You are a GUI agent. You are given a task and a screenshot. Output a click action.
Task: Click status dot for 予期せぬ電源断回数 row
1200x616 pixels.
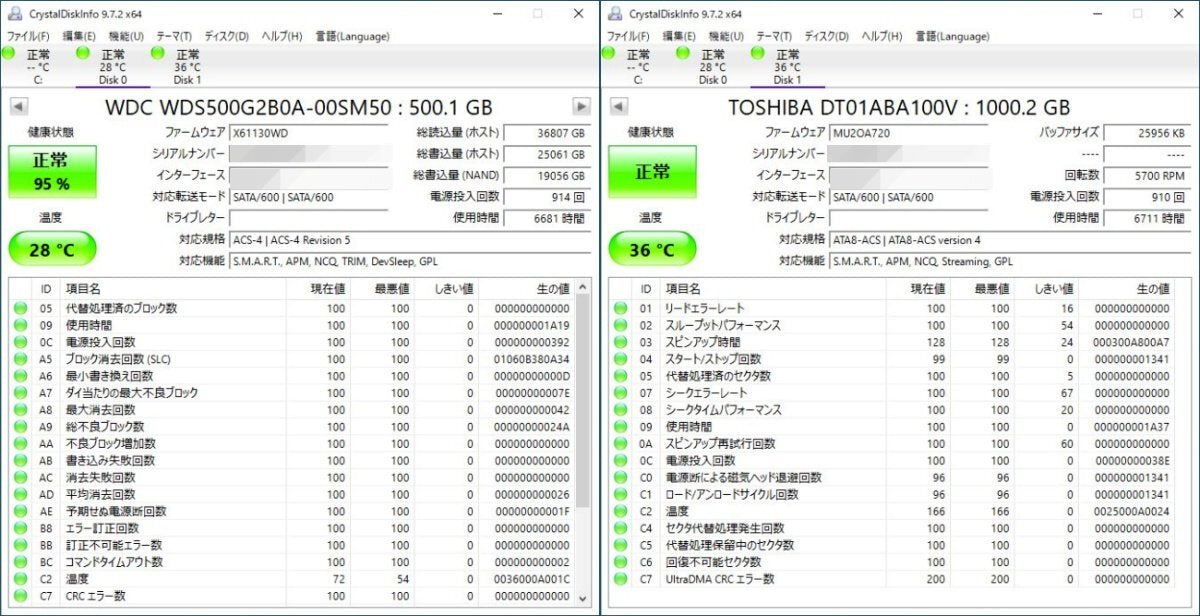point(20,511)
